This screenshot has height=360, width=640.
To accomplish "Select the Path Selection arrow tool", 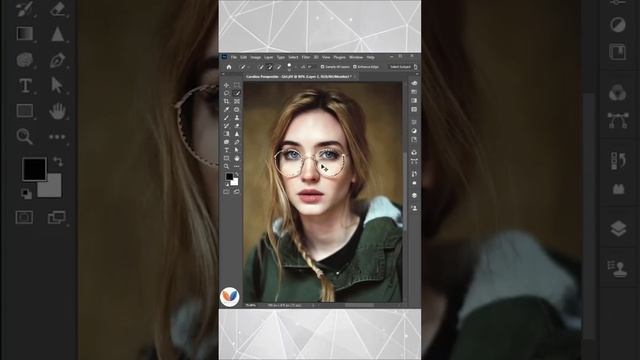I will tap(237, 150).
